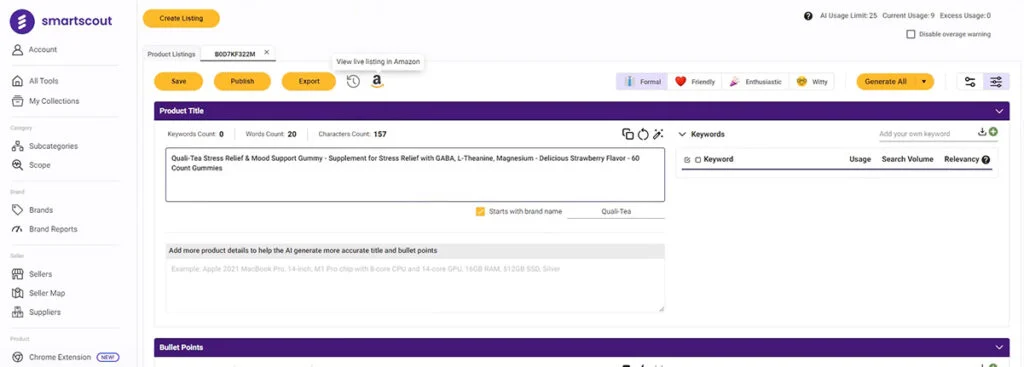The image size is (1024, 367).
Task: Click Relevancy help question icon
Action: [x=985, y=159]
